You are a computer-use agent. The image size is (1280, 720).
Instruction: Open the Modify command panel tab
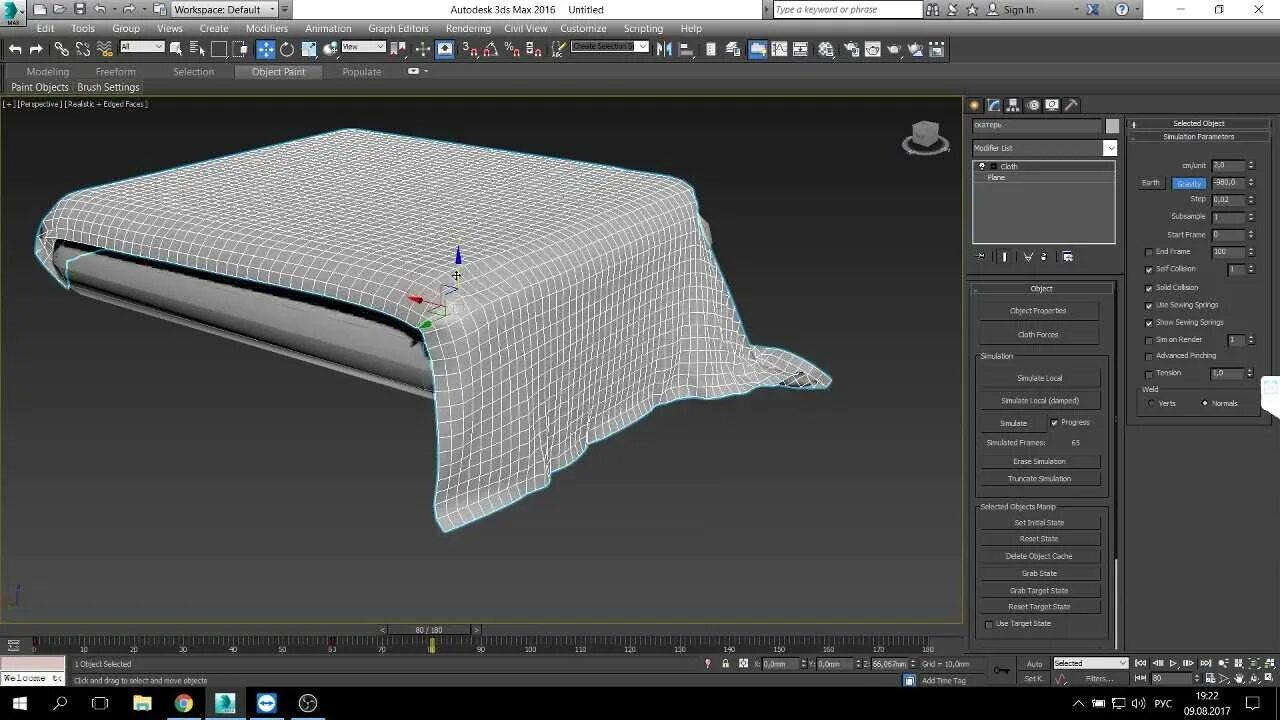994,105
